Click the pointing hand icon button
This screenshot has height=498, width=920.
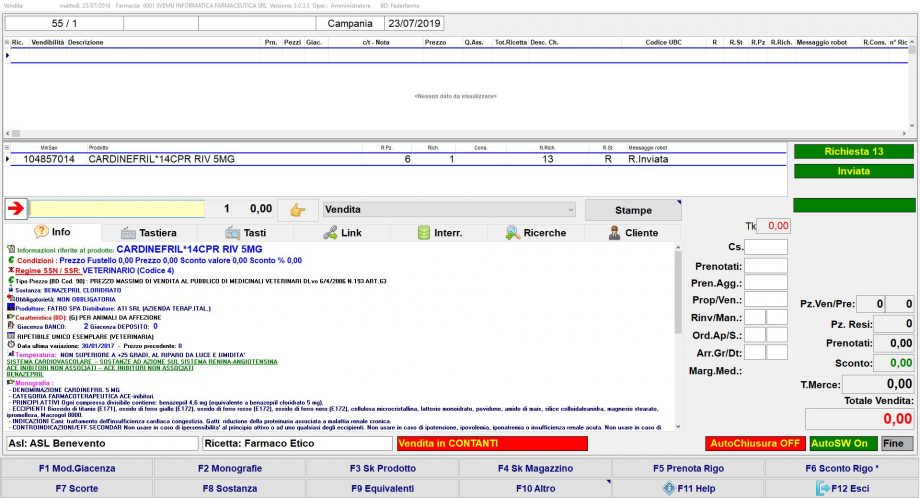(x=296, y=210)
